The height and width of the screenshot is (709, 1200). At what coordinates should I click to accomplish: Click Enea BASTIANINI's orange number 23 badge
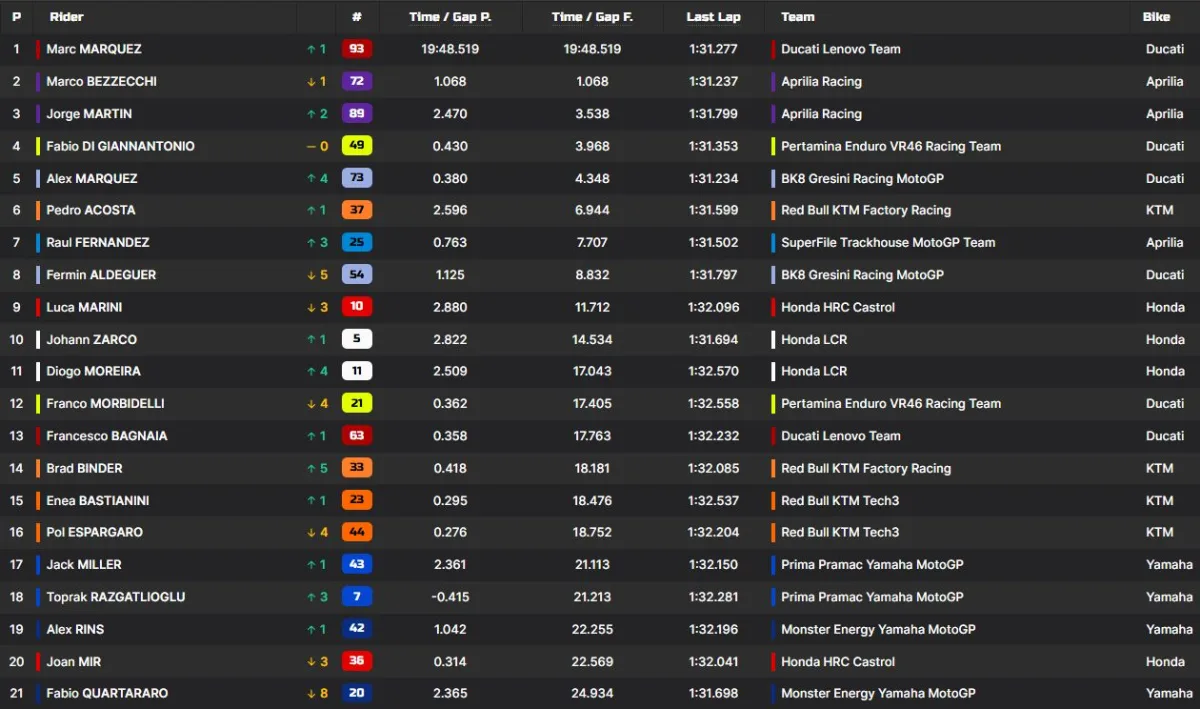pos(357,500)
